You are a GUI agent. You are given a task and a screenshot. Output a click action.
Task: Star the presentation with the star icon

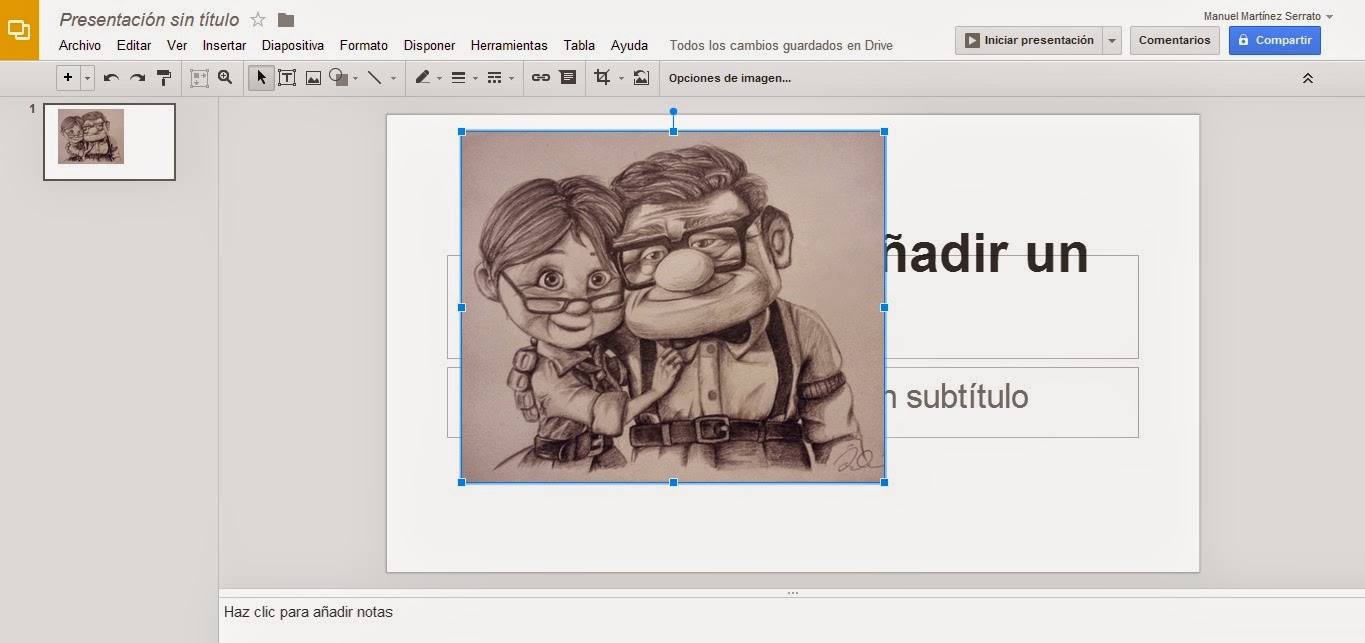(258, 19)
